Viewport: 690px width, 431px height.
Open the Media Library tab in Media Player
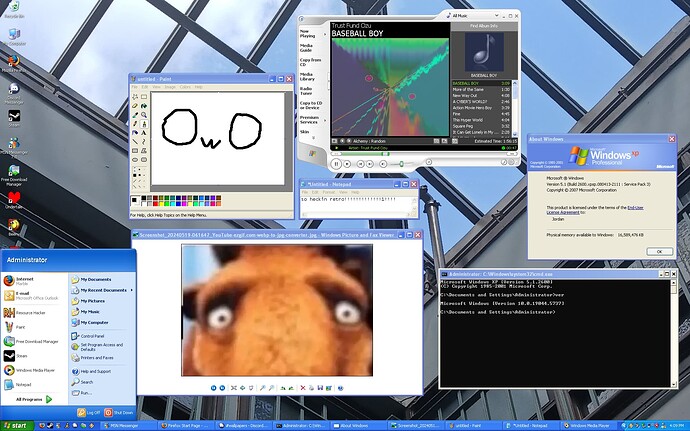(x=307, y=77)
